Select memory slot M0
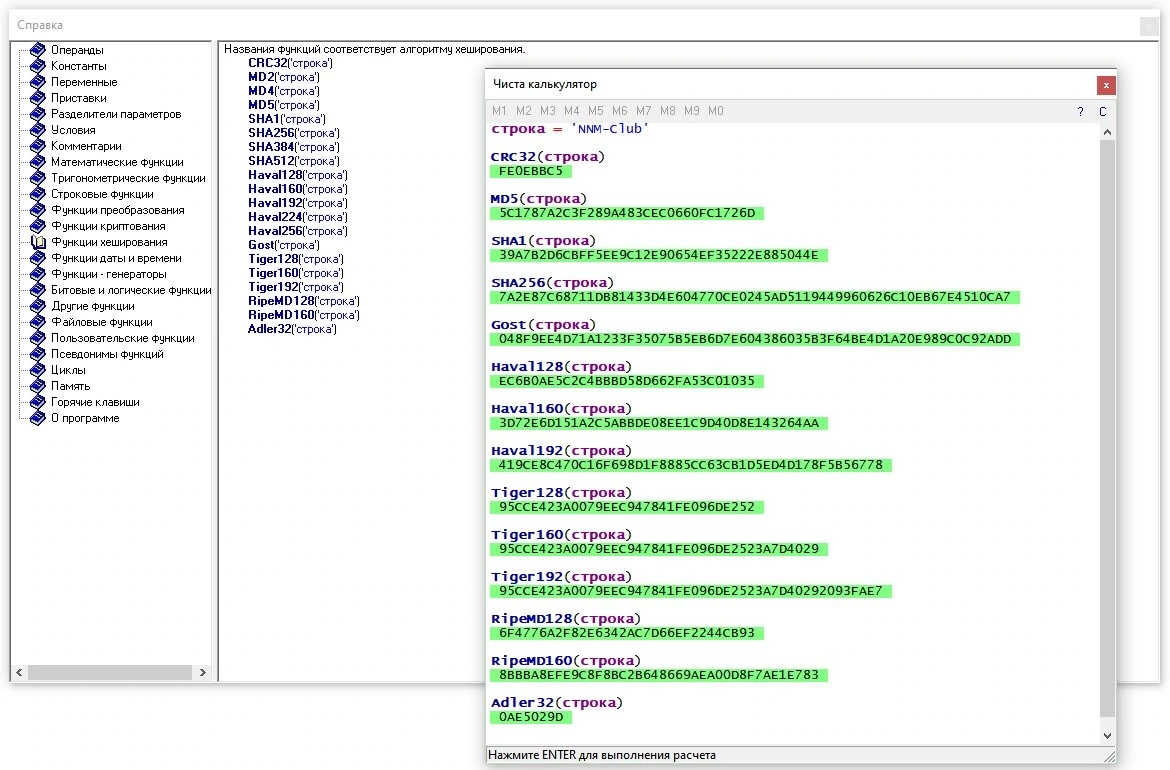Image resolution: width=1170 pixels, height=770 pixels. click(x=716, y=110)
